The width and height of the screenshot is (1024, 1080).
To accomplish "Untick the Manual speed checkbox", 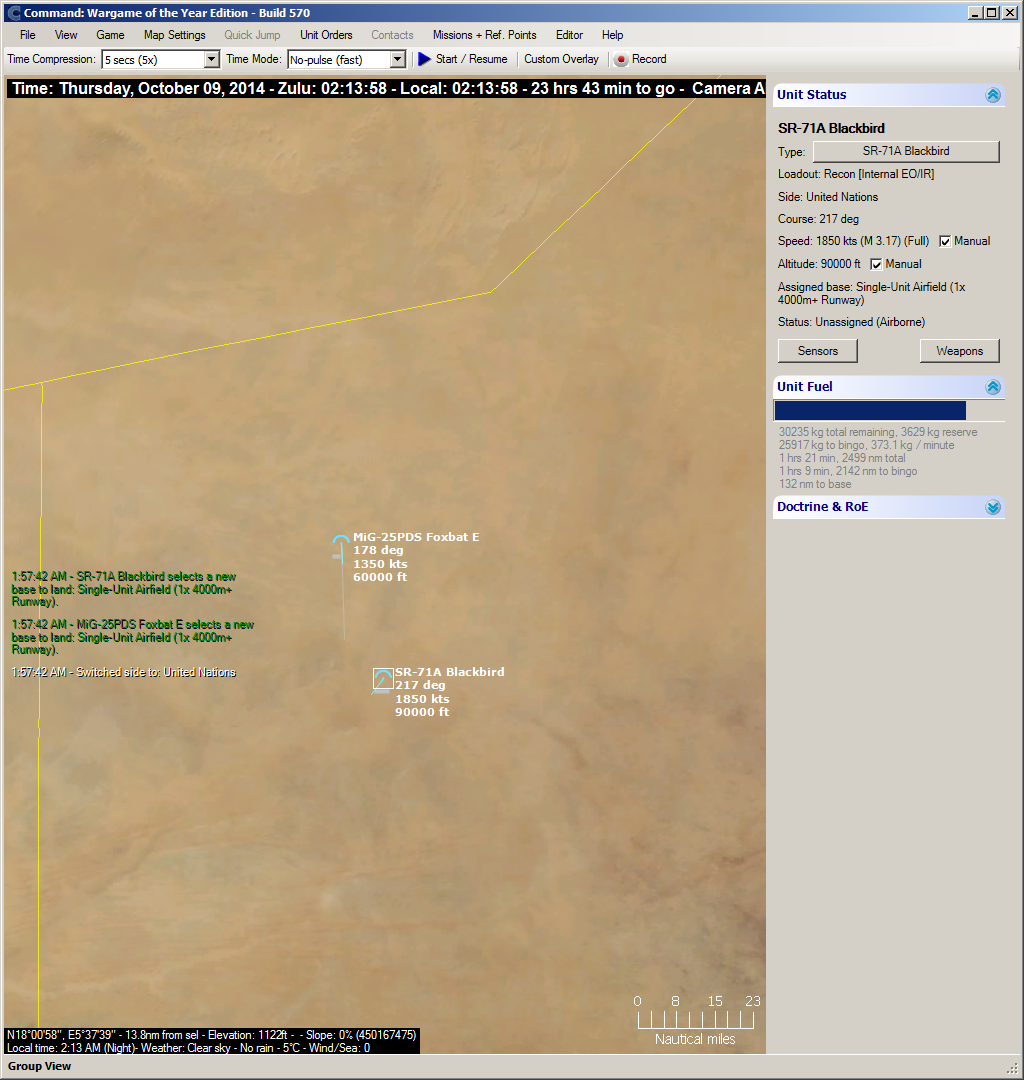I will click(x=945, y=241).
